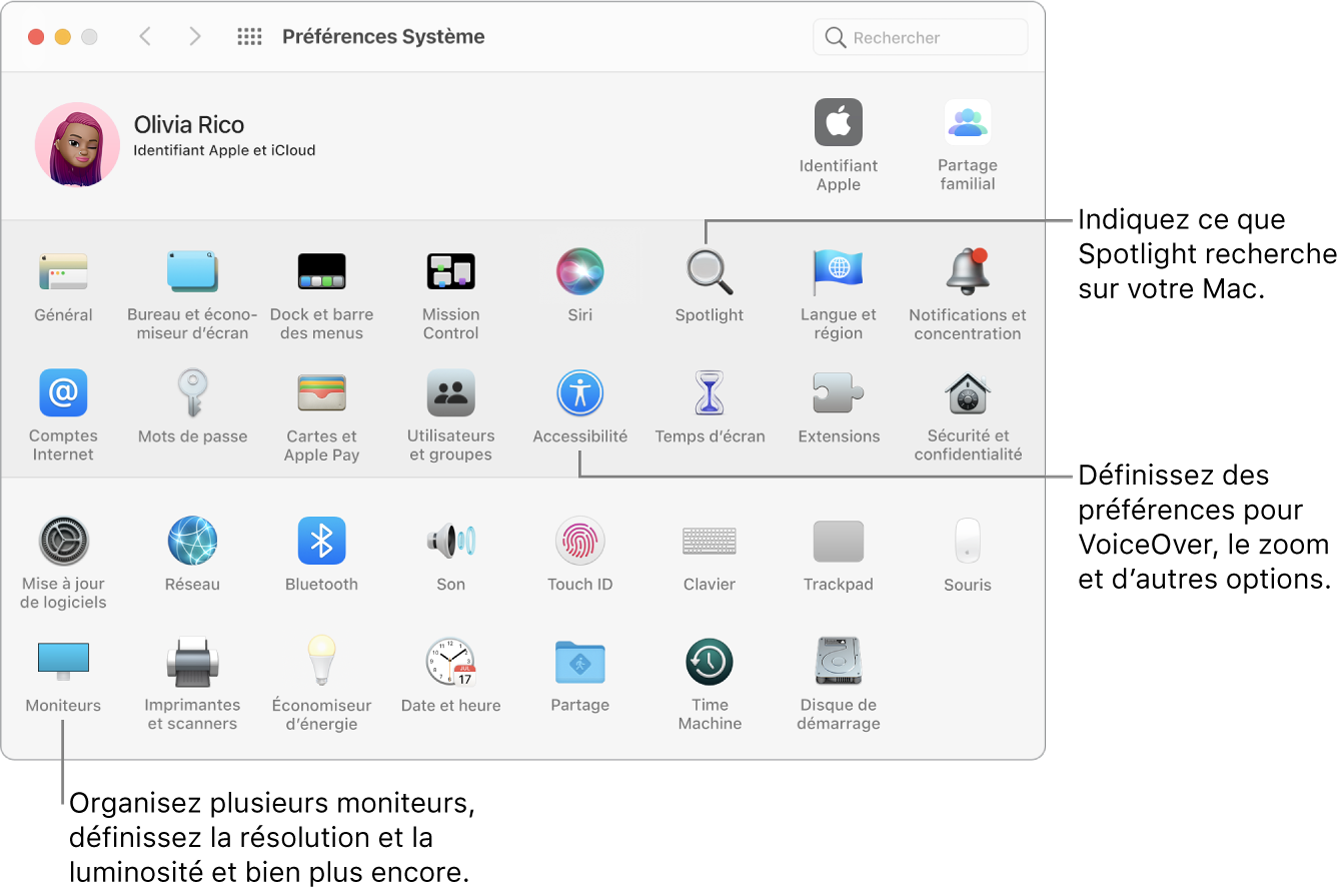Open Date et heure preferences

451,661
